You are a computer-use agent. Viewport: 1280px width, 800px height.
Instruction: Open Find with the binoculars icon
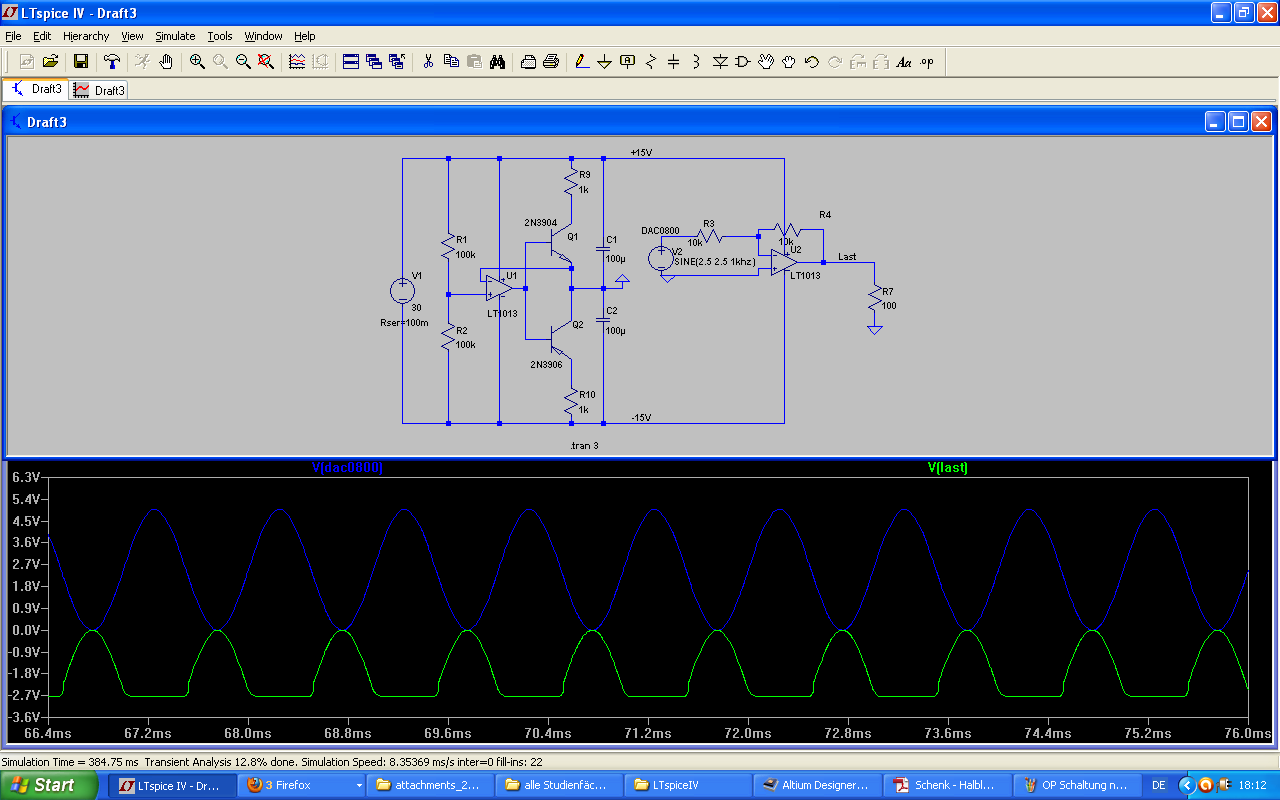pyautogui.click(x=497, y=62)
